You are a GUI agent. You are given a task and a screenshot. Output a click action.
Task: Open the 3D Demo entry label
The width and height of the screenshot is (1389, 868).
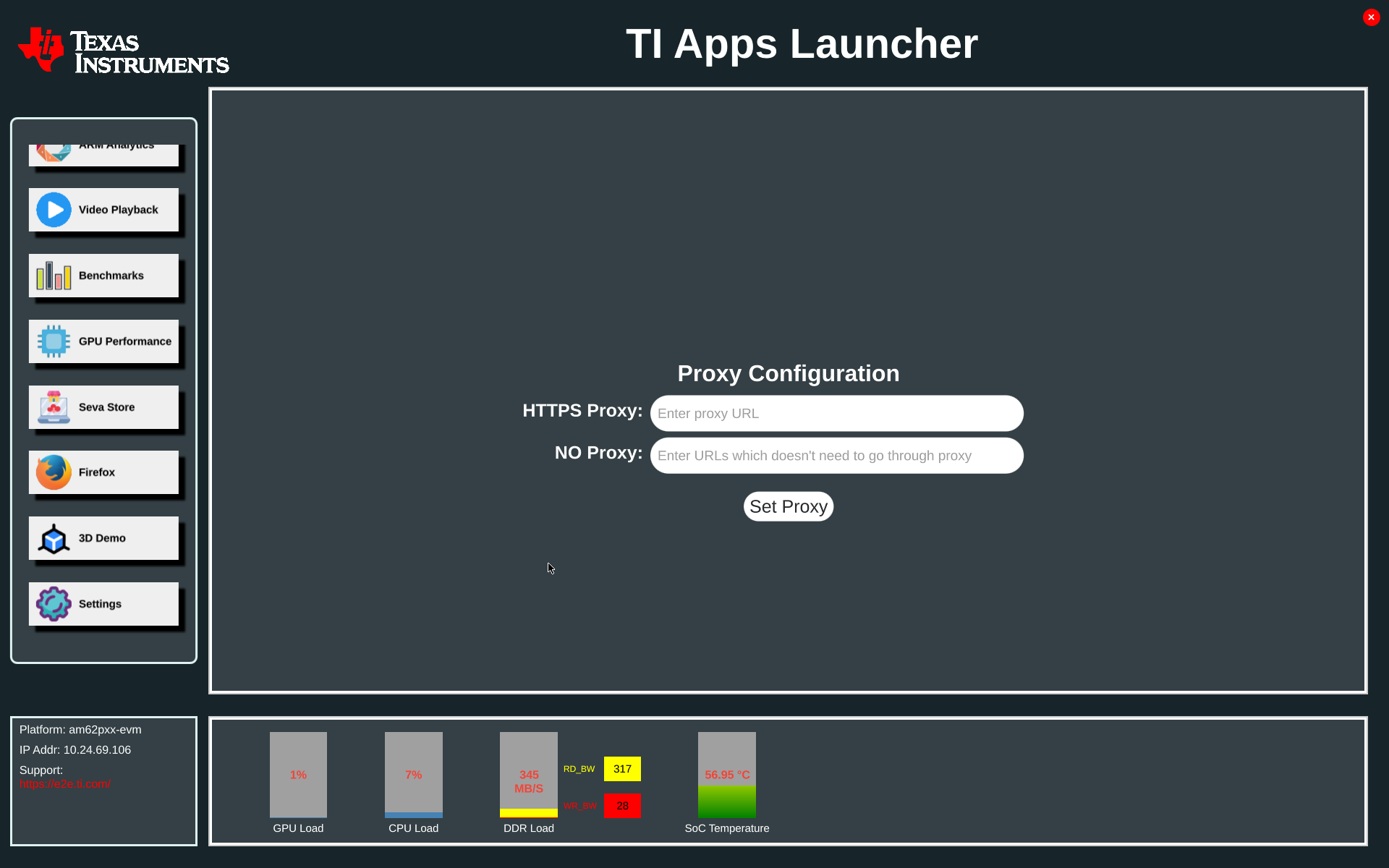(x=102, y=538)
